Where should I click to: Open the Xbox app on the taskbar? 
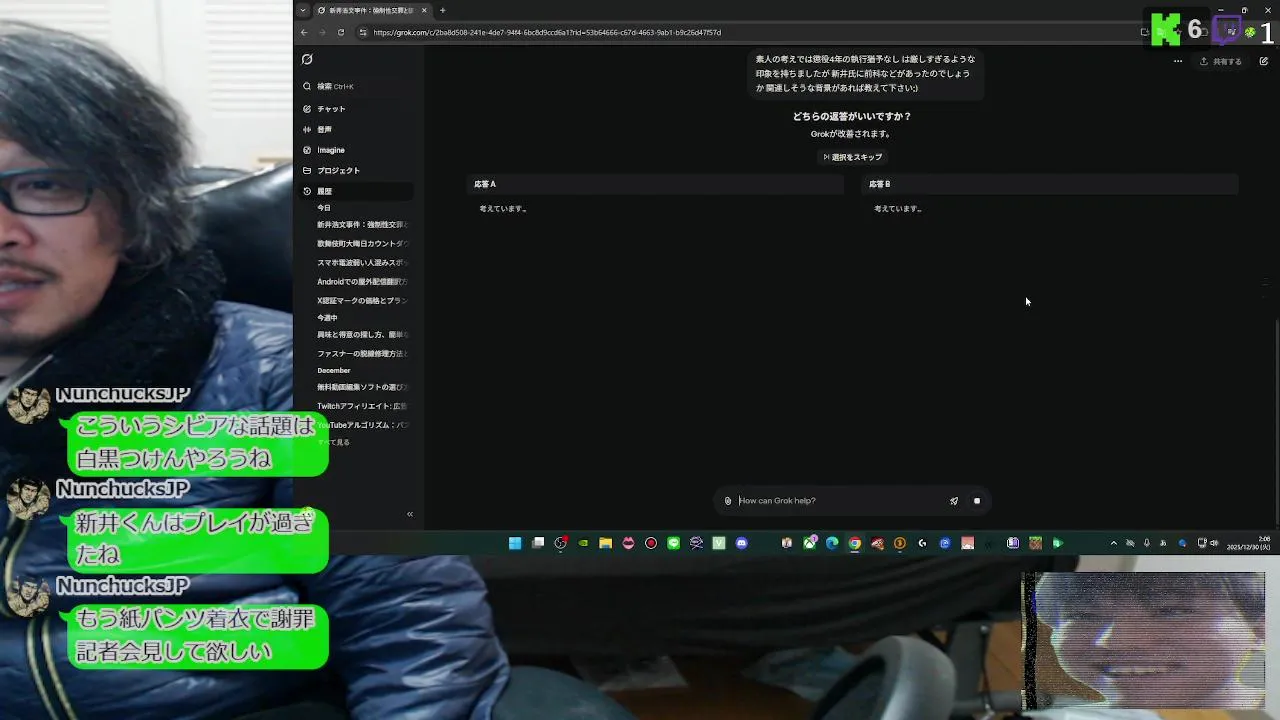(809, 543)
